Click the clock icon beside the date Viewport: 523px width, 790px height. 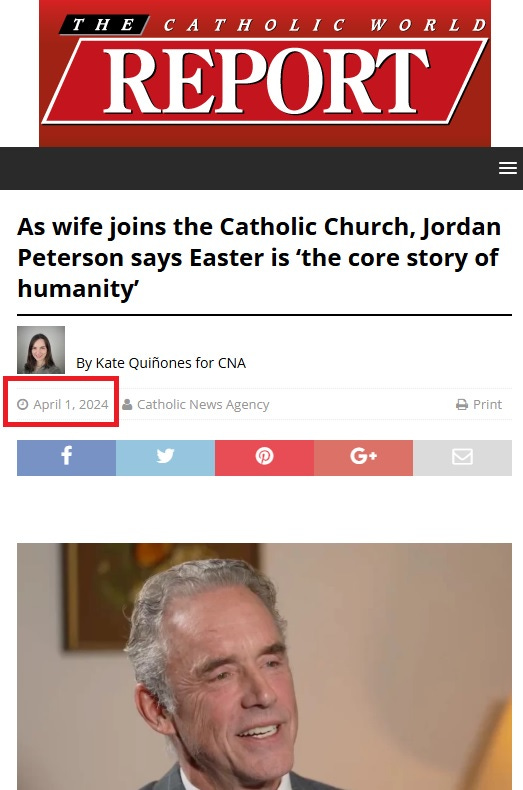23,404
